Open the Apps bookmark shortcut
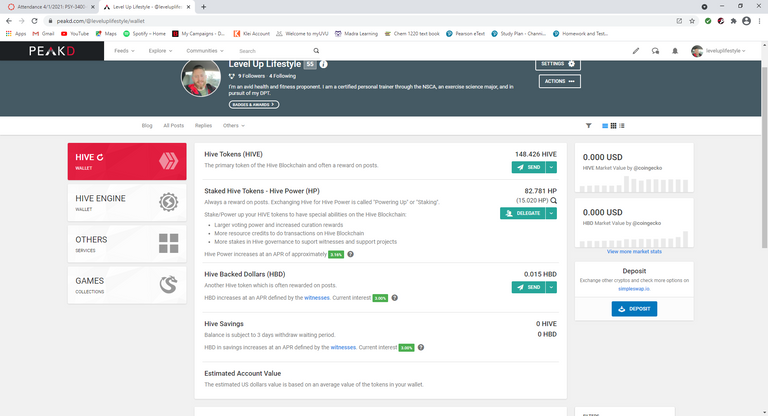 coord(16,34)
